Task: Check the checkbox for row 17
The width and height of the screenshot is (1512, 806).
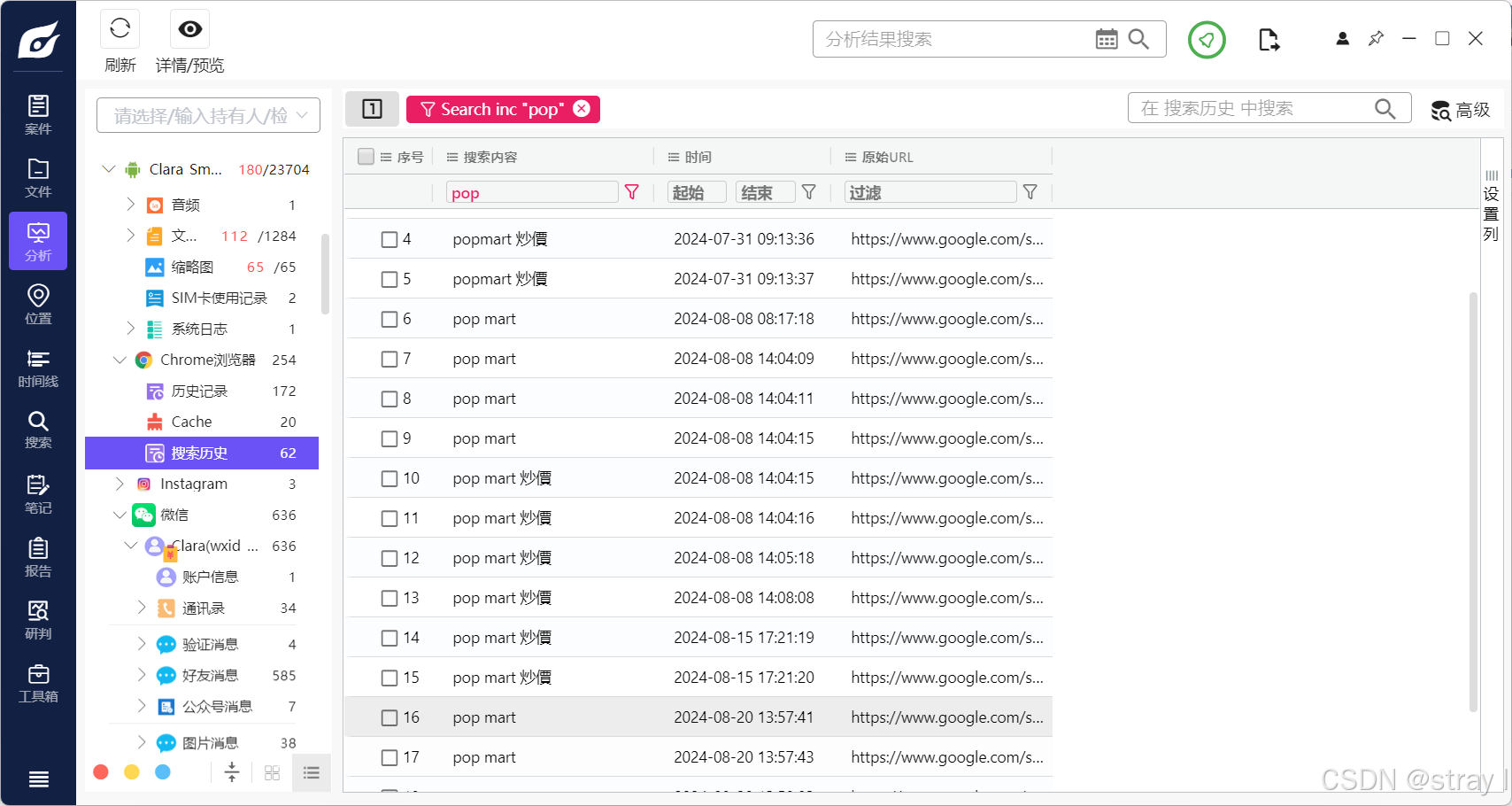Action: (390, 757)
